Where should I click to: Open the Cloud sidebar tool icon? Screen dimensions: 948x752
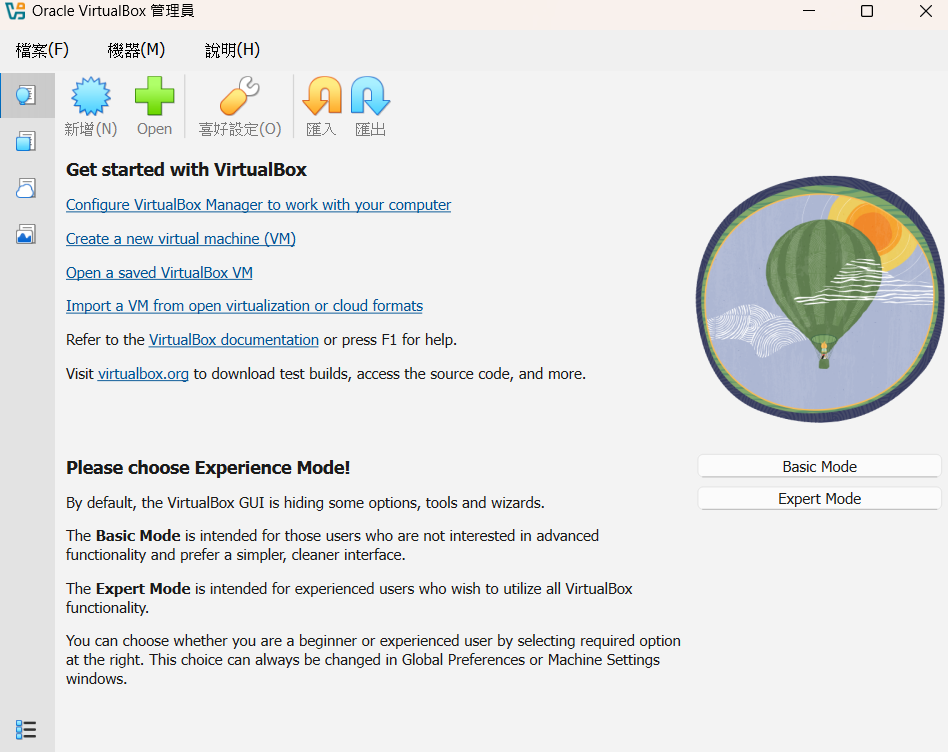[26, 188]
